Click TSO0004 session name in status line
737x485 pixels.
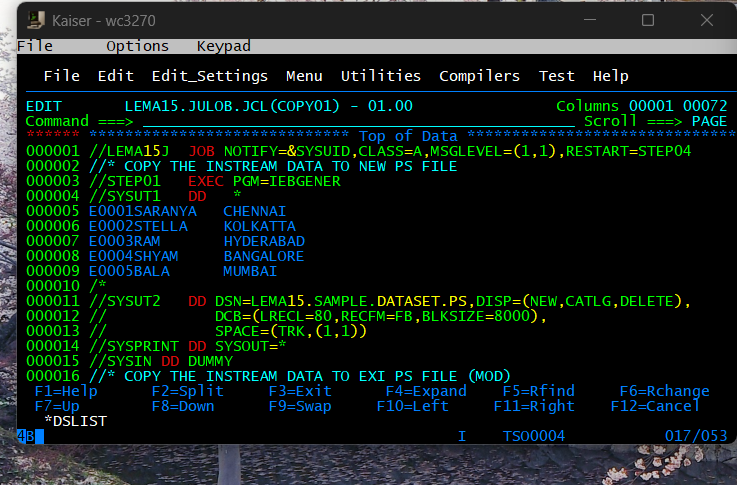[x=534, y=436]
